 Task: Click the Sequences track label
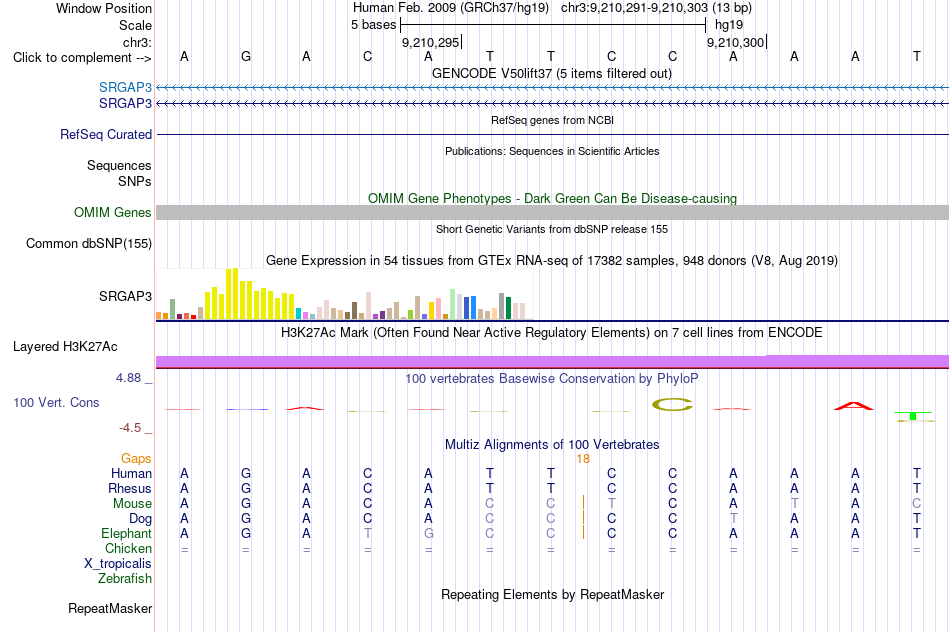pyautogui.click(x=119, y=165)
